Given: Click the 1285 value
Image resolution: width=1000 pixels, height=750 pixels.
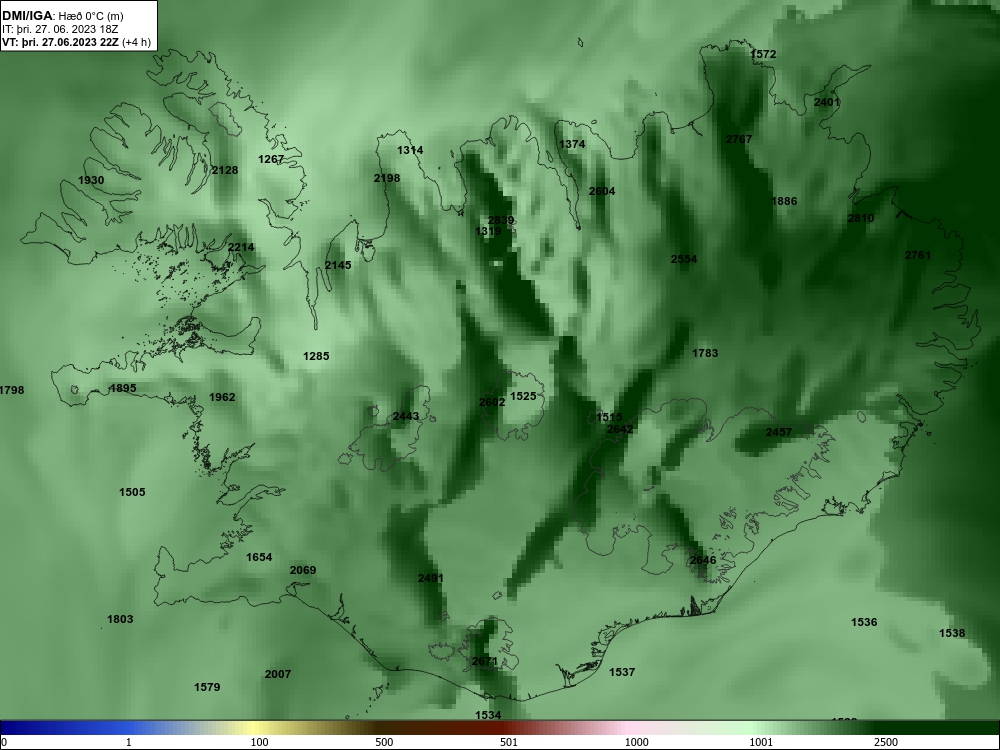Looking at the screenshot, I should tap(316, 357).
